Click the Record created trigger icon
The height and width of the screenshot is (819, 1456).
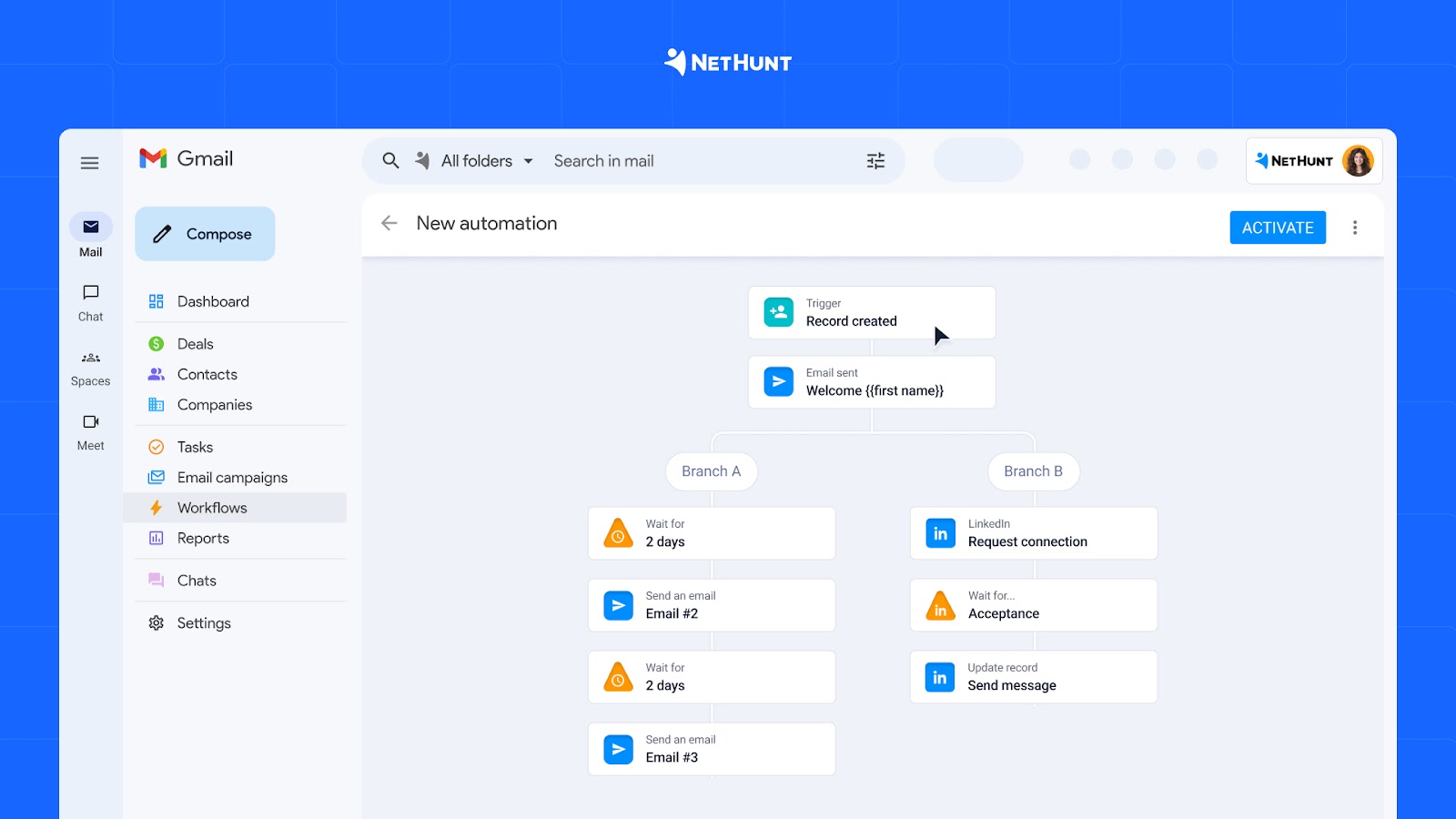(778, 312)
